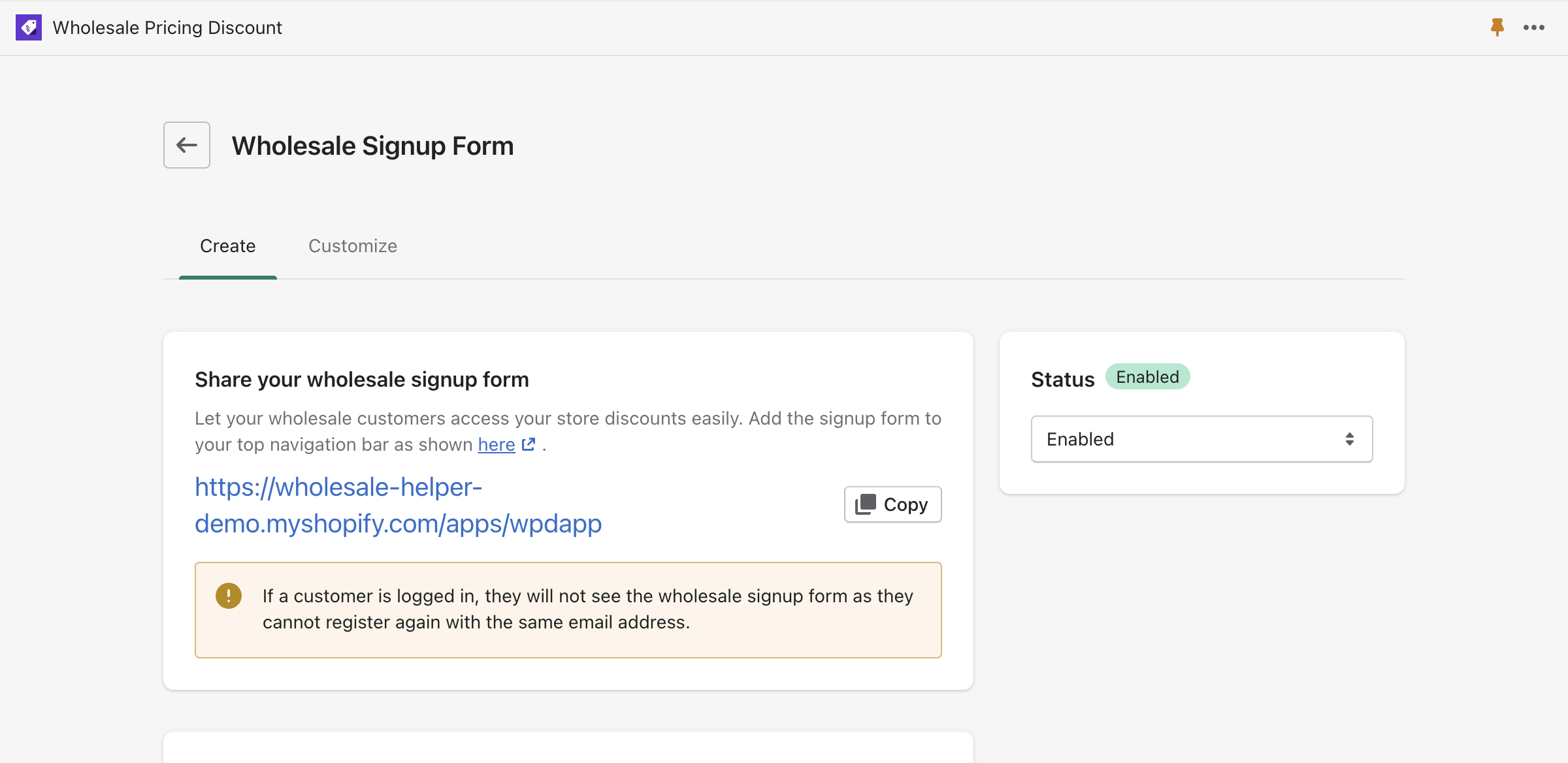Click the Status label in side card
Screen dimensions: 1568x763
pyautogui.click(x=1063, y=380)
